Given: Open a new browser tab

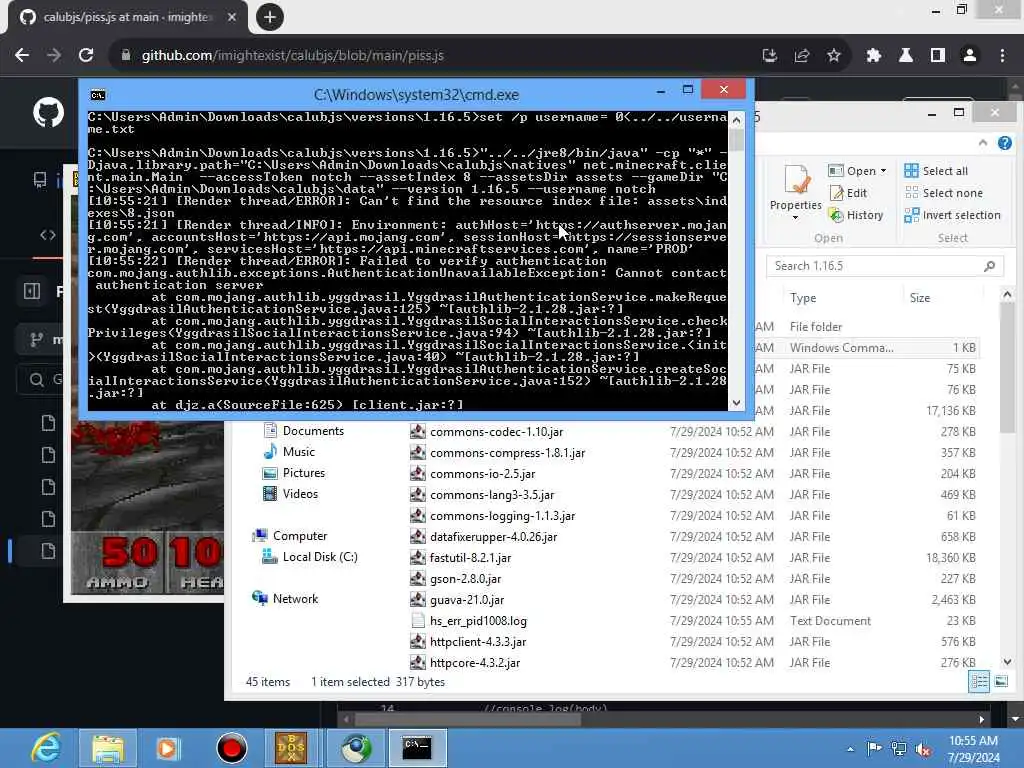Looking at the screenshot, I should [270, 17].
